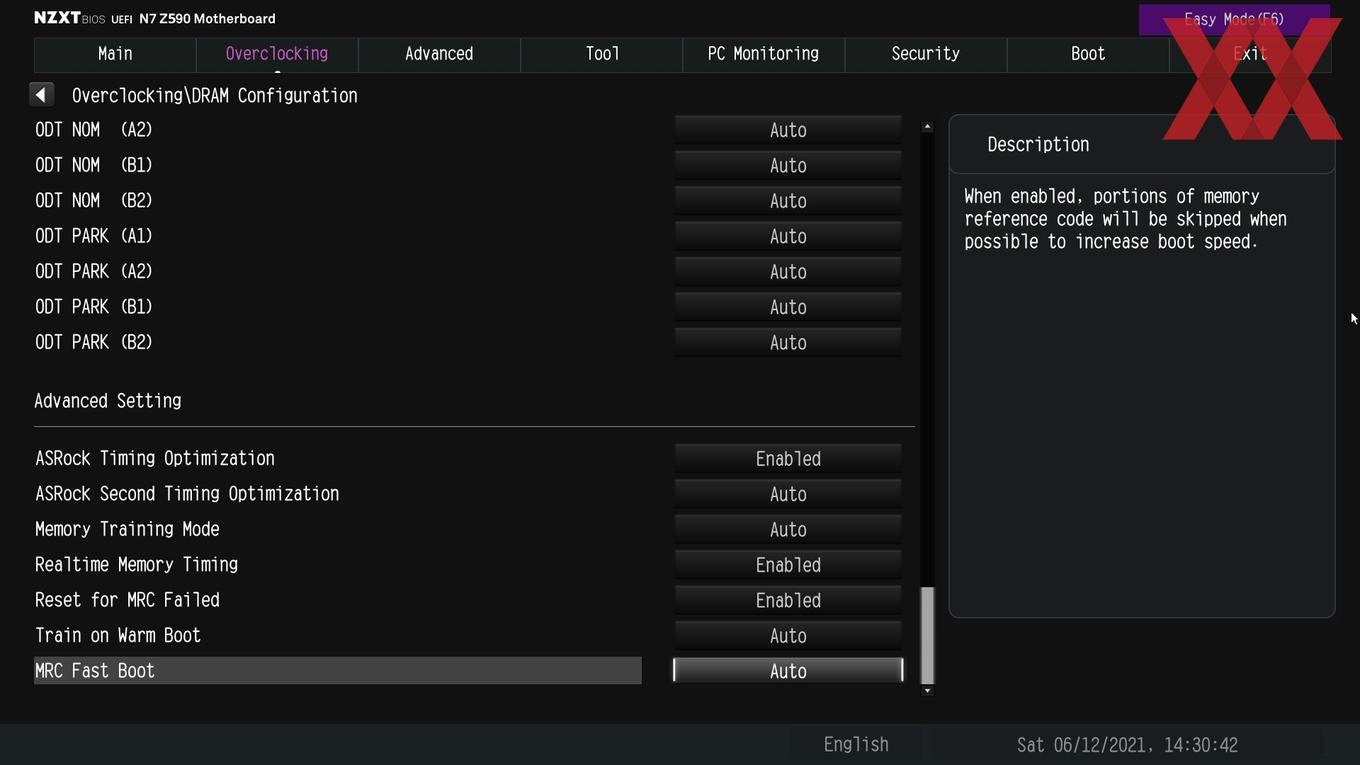Viewport: 1360px width, 765px height.
Task: Click the back arrow icon beside Overclocking\DRAM Configuration
Action: pyautogui.click(x=41, y=95)
